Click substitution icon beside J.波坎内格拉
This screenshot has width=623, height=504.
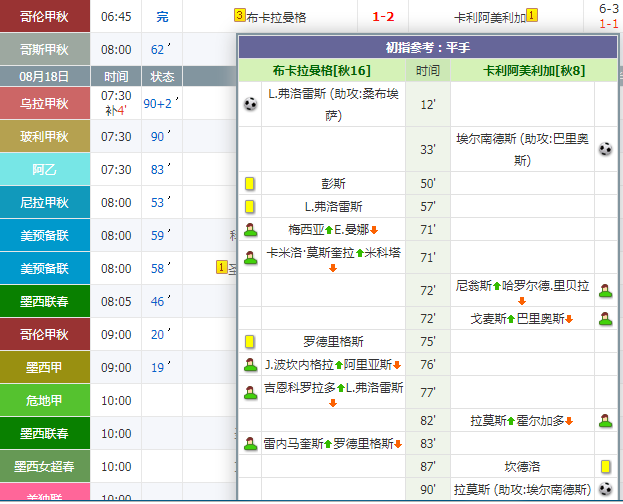(x=250, y=364)
